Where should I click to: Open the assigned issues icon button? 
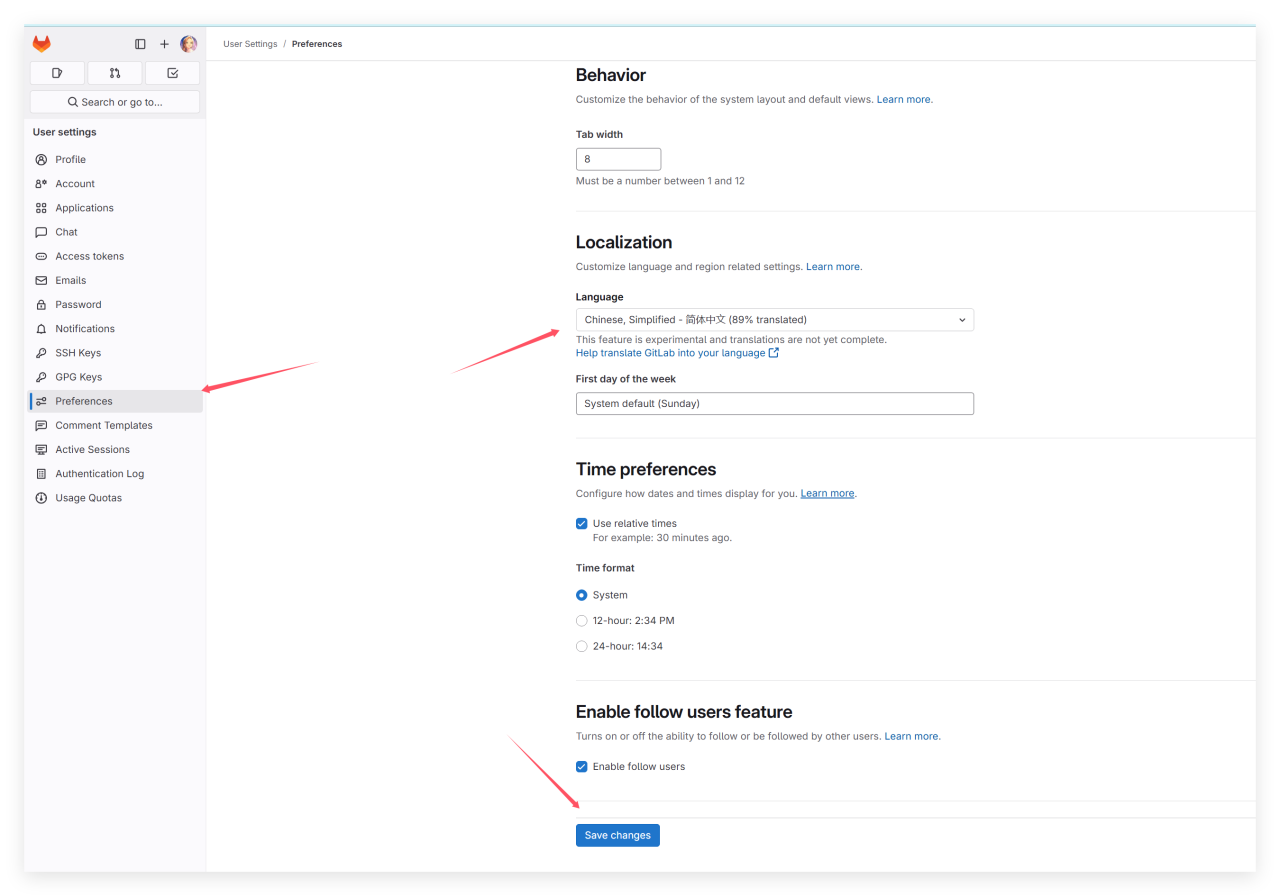57,73
